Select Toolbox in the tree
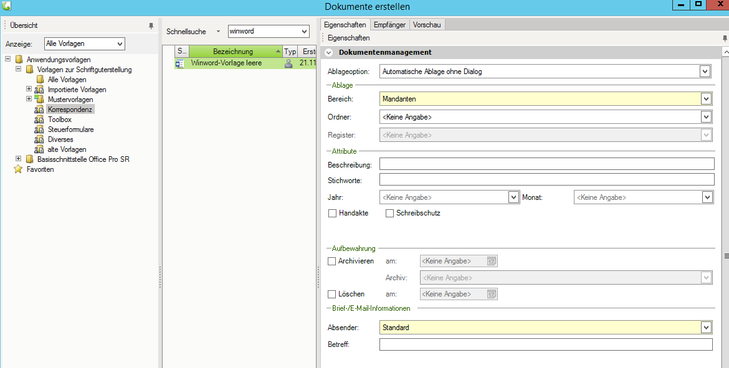The width and height of the screenshot is (729, 368). (60, 119)
